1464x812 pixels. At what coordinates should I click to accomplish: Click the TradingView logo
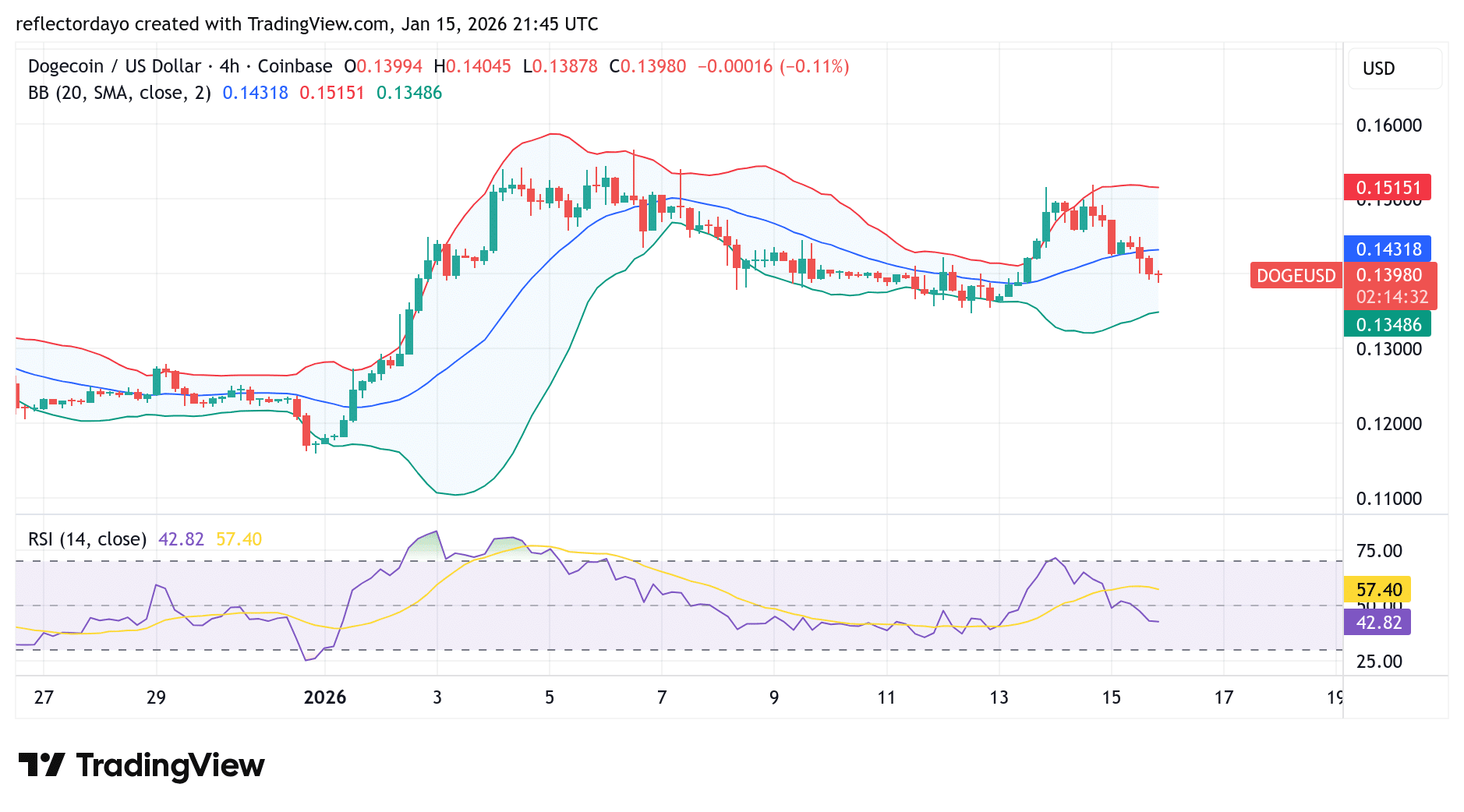click(x=140, y=766)
